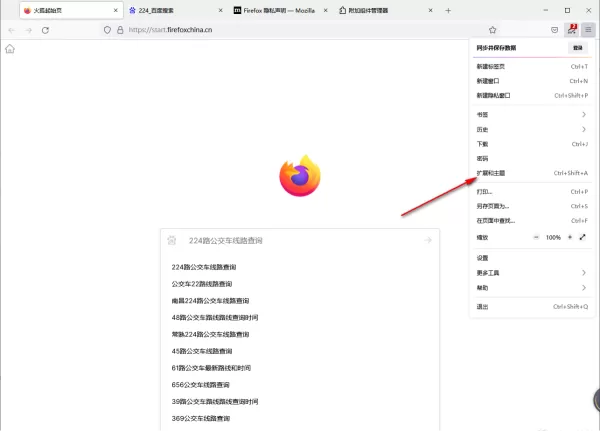Select 新建窗口 menu item
The image size is (600, 431).
[532, 81]
